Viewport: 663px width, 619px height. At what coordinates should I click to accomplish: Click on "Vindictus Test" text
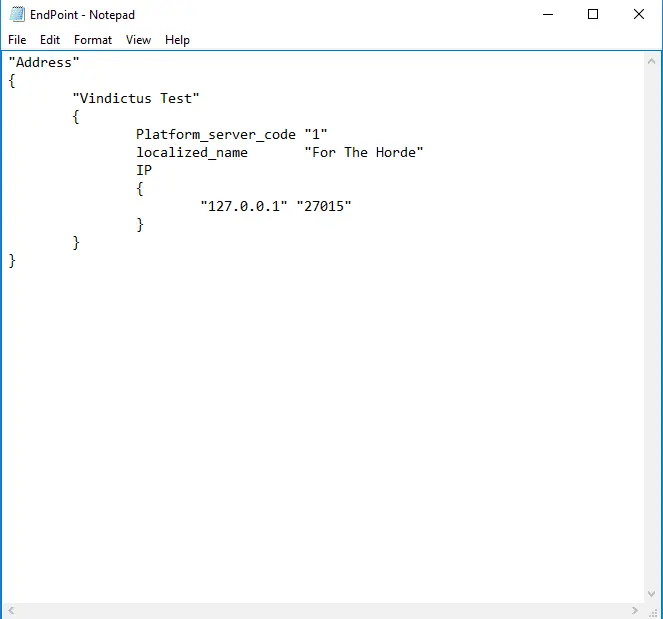136,99
